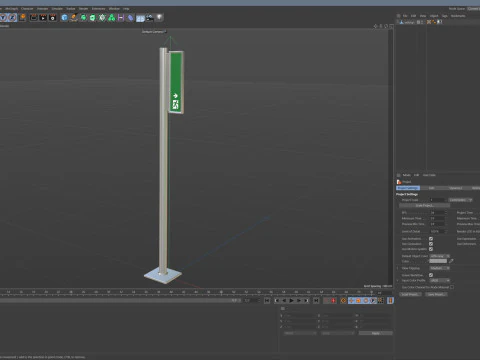The width and height of the screenshot is (480, 360).
Task: Open the Centimeters unit dropdown
Action: (x=460, y=200)
